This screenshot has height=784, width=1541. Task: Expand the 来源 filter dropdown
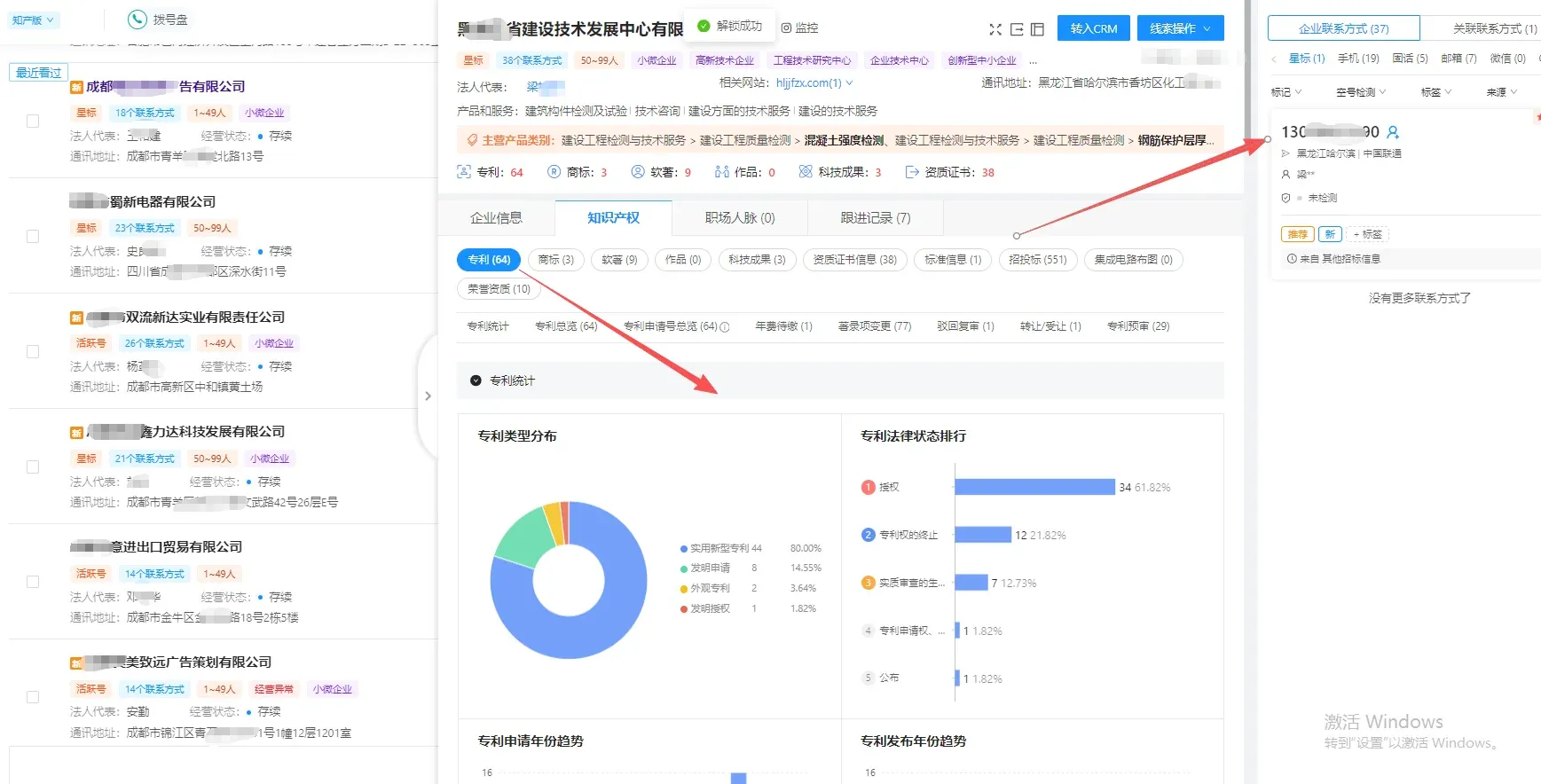(x=1502, y=92)
